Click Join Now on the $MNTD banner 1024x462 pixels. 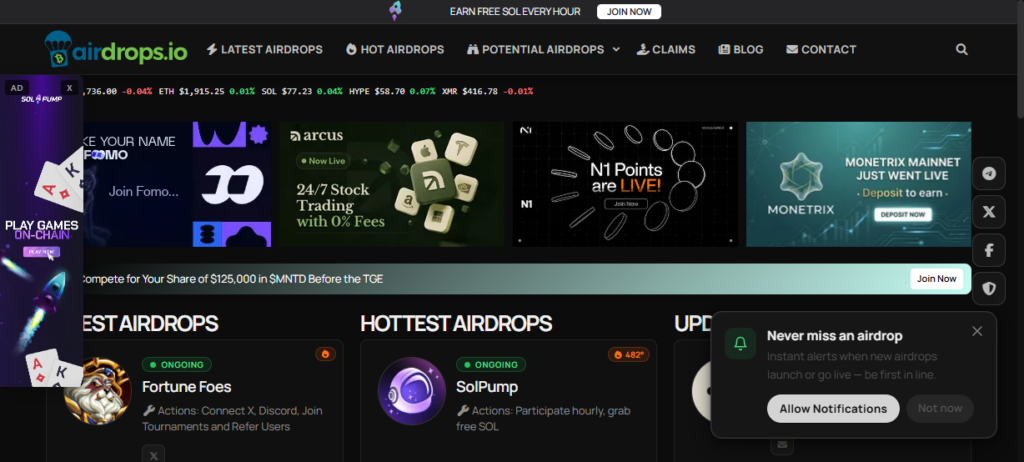(936, 279)
